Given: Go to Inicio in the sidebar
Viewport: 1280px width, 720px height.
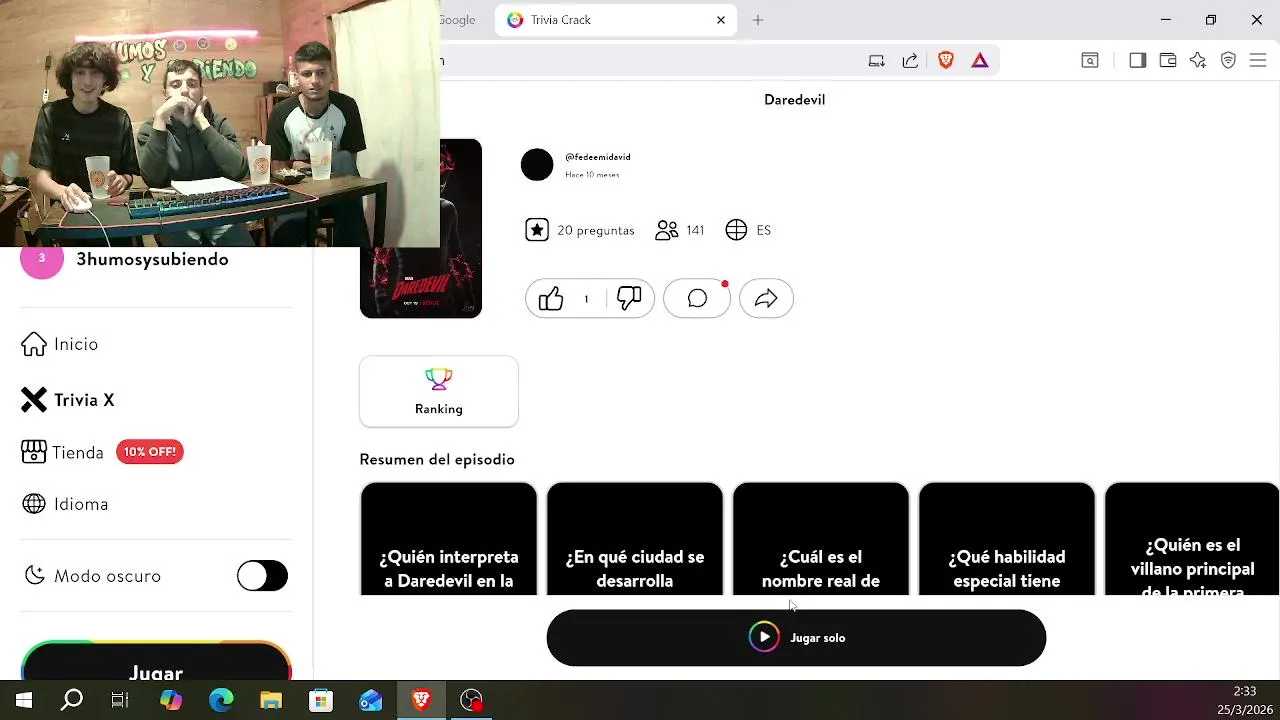Looking at the screenshot, I should (60, 344).
